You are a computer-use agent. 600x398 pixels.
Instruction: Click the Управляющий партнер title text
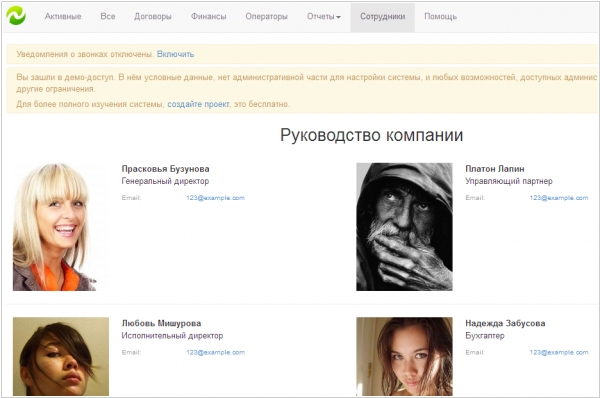click(x=509, y=181)
